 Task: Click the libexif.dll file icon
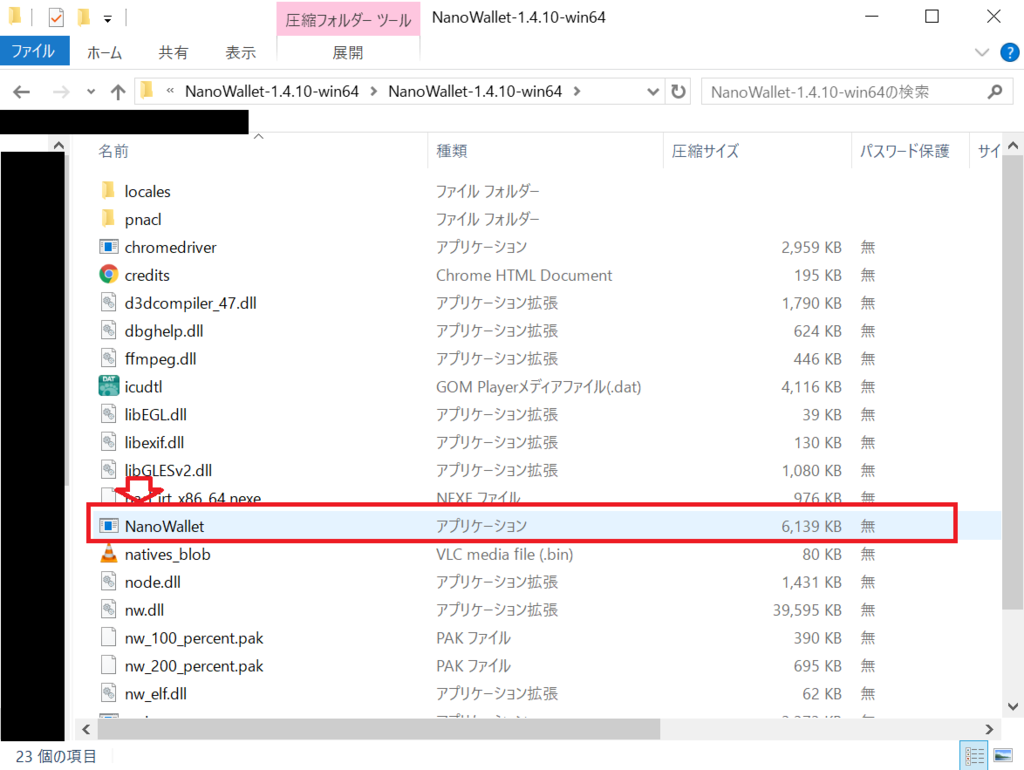(x=108, y=442)
